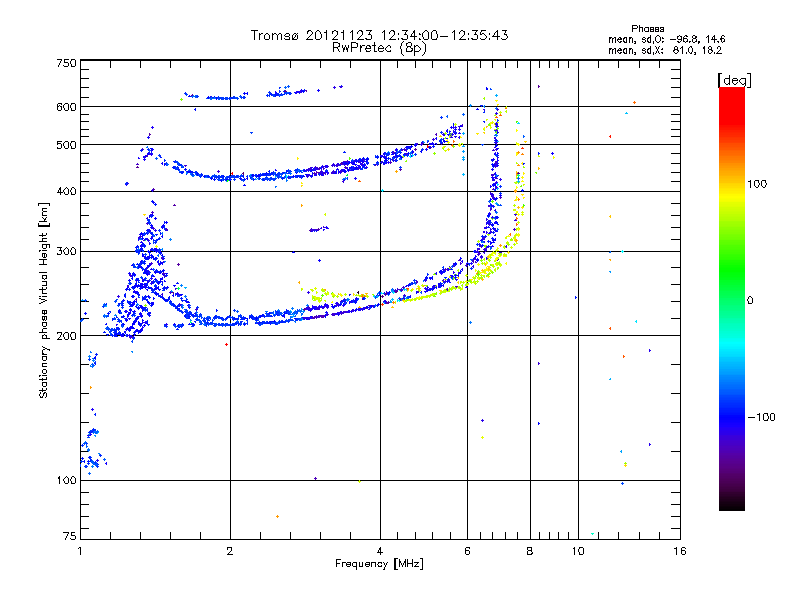Select the 'RwPretec (8p)' subtitle
Screen dimensions: 800x600
pos(379,48)
